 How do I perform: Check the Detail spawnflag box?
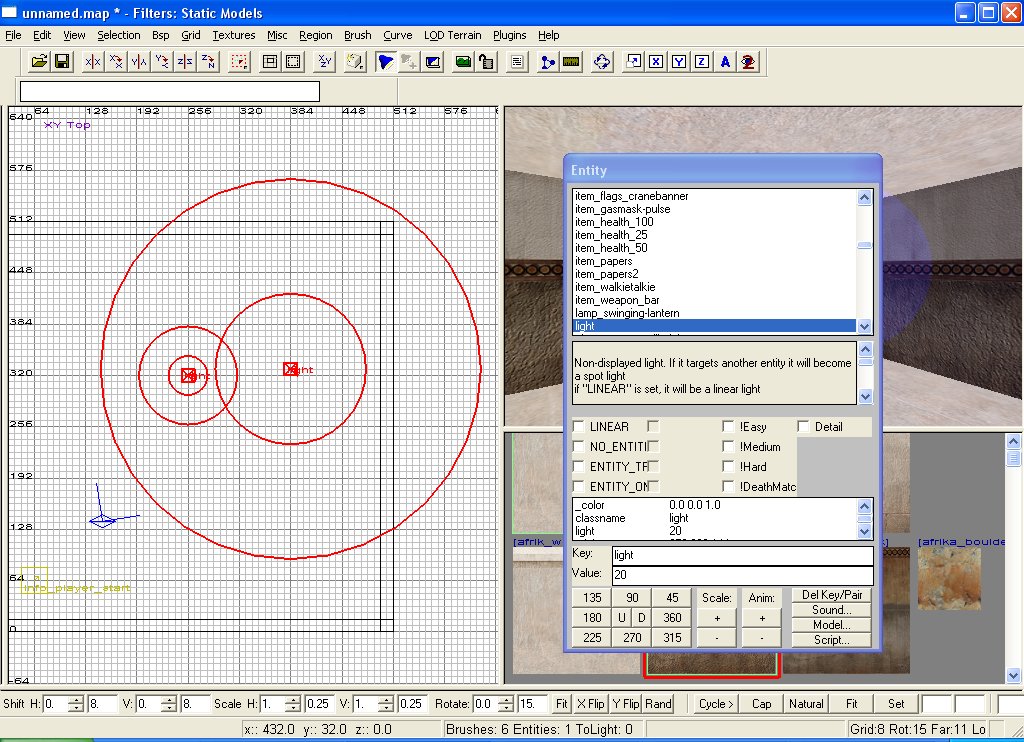click(804, 427)
